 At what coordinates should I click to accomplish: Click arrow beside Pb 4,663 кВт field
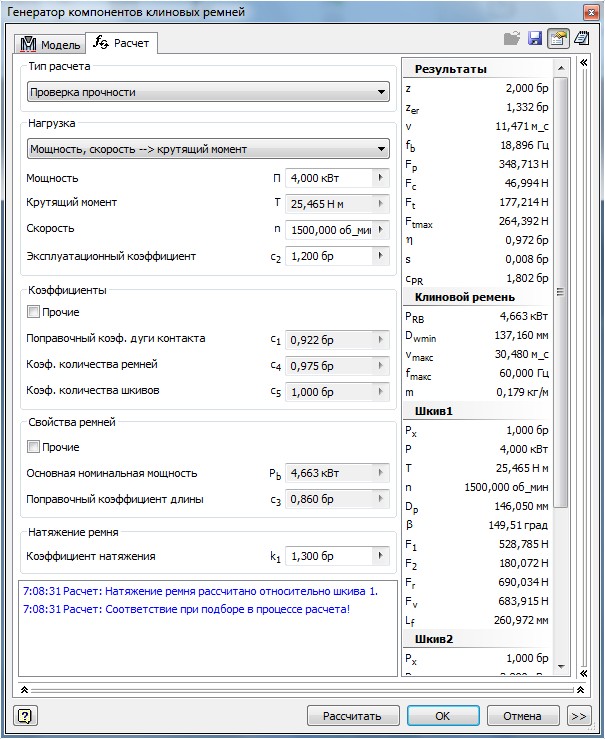tap(381, 473)
